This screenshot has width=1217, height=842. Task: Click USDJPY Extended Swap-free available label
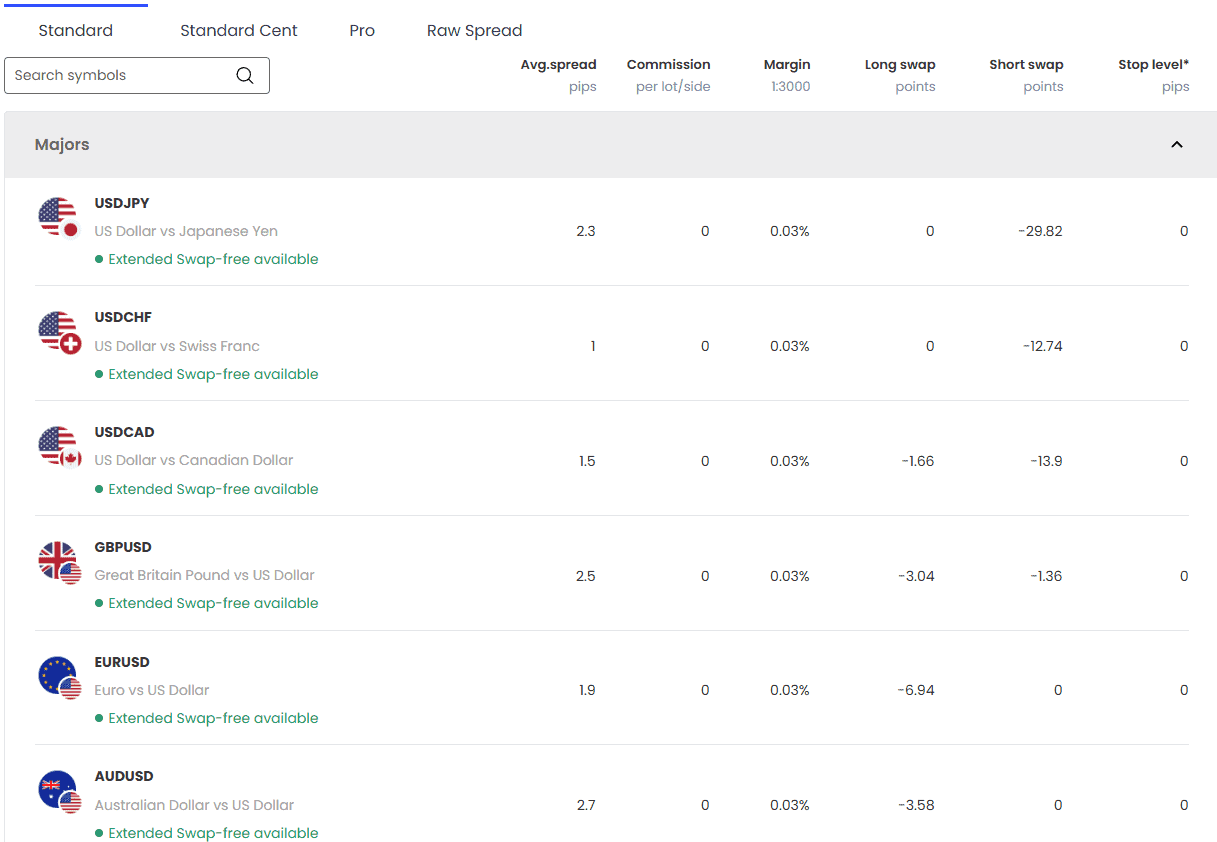click(x=207, y=259)
